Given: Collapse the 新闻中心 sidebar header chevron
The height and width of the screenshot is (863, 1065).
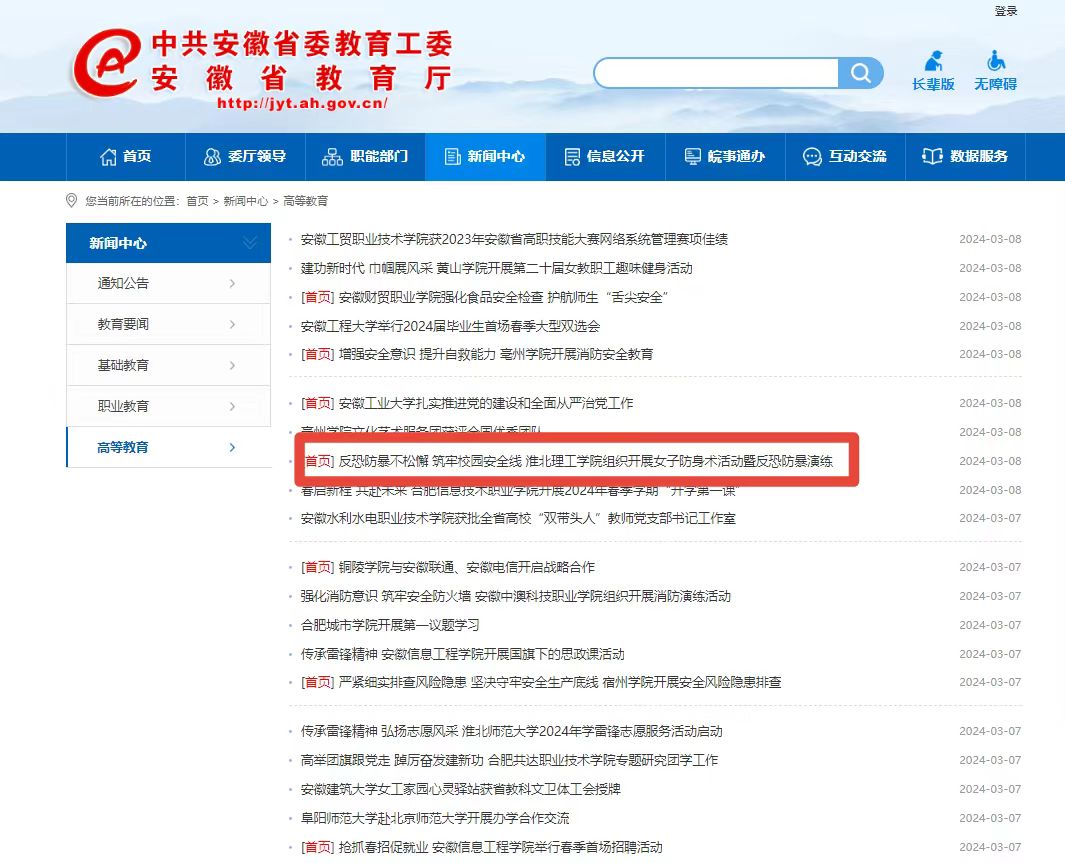Looking at the screenshot, I should click(x=250, y=243).
